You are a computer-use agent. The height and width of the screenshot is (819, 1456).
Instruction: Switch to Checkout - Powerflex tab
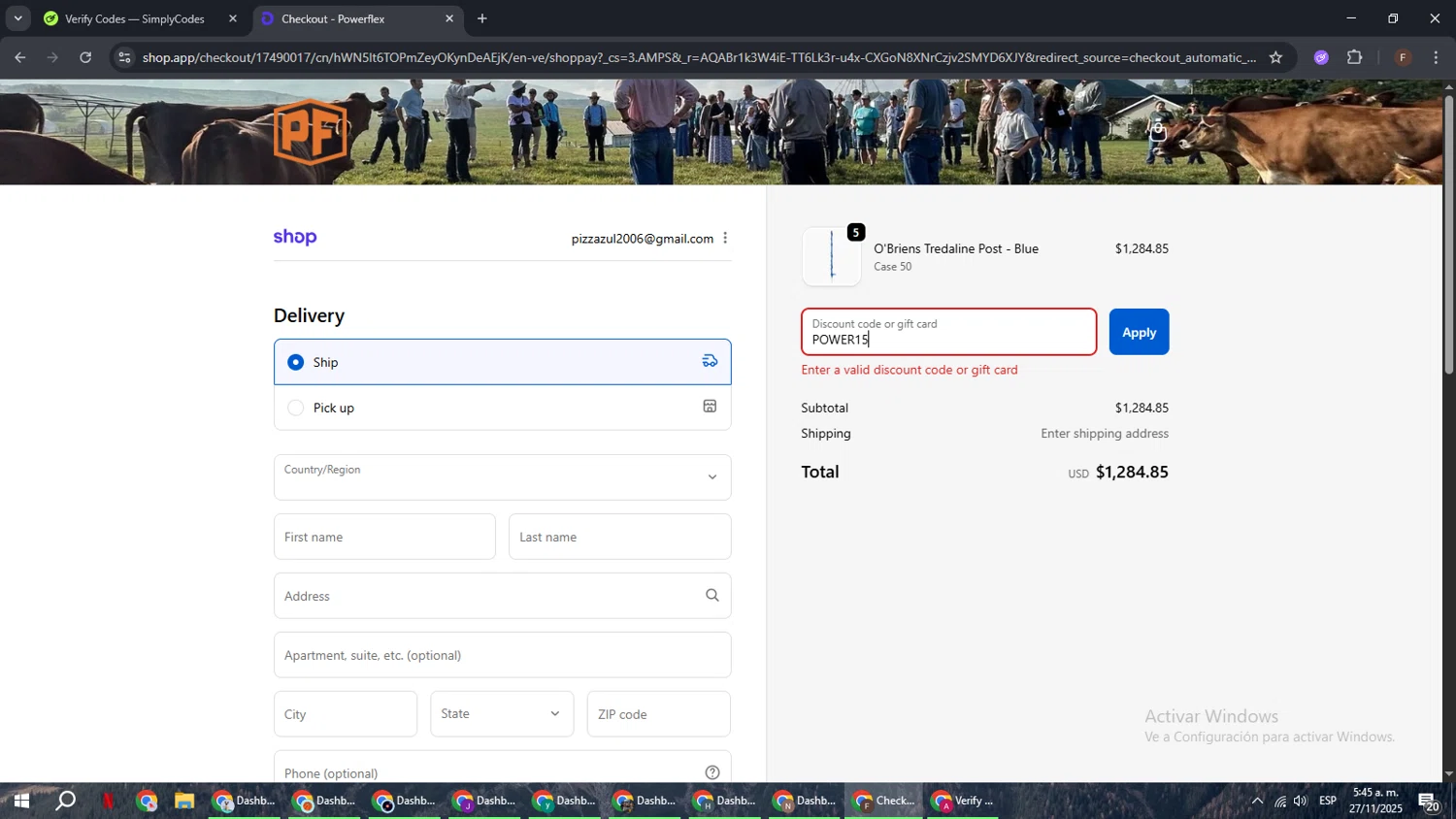pyautogui.click(x=357, y=18)
